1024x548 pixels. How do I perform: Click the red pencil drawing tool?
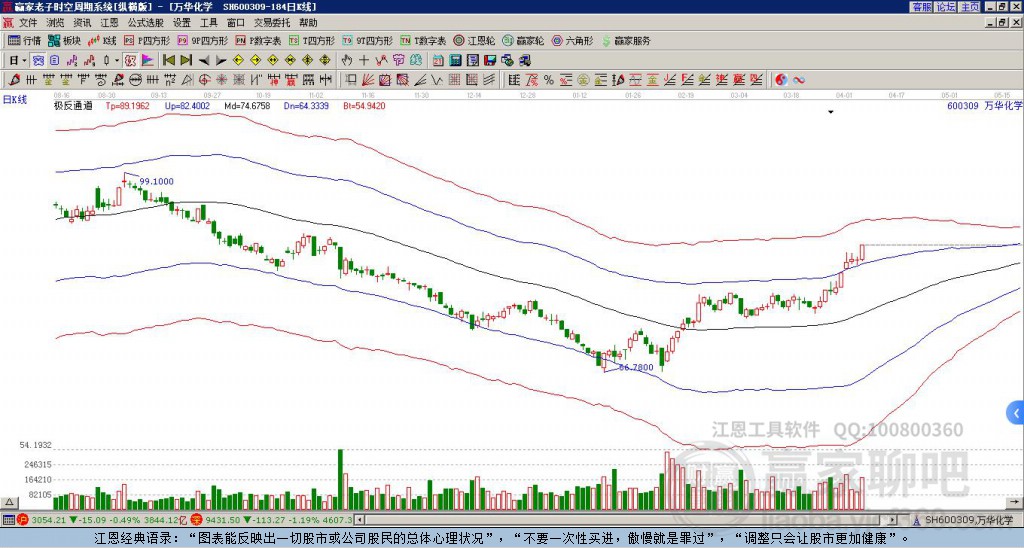click(12, 80)
